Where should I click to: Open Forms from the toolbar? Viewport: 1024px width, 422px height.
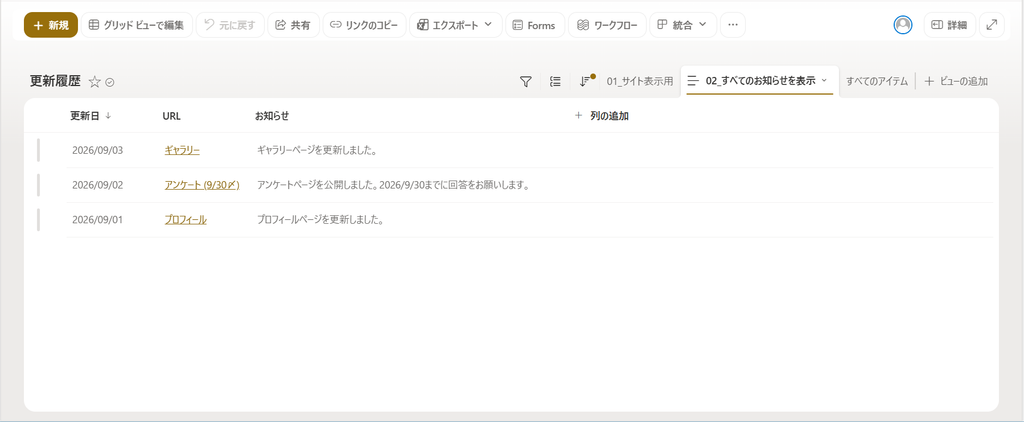535,25
